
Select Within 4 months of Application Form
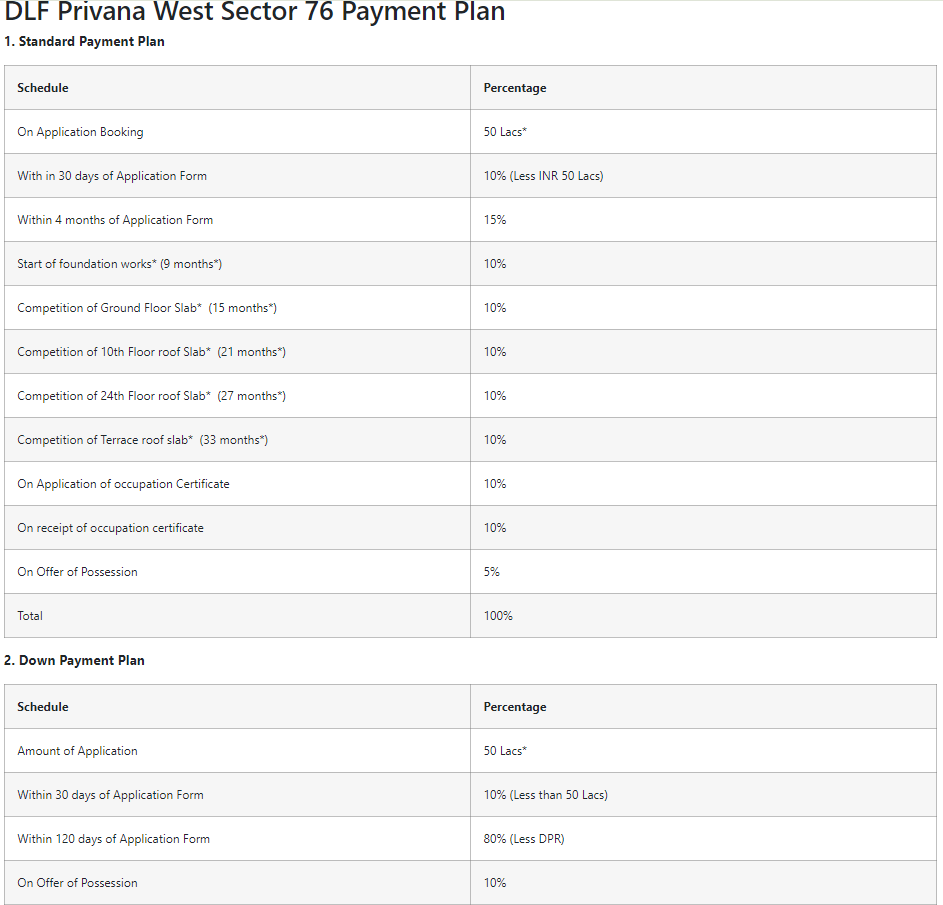[115, 220]
